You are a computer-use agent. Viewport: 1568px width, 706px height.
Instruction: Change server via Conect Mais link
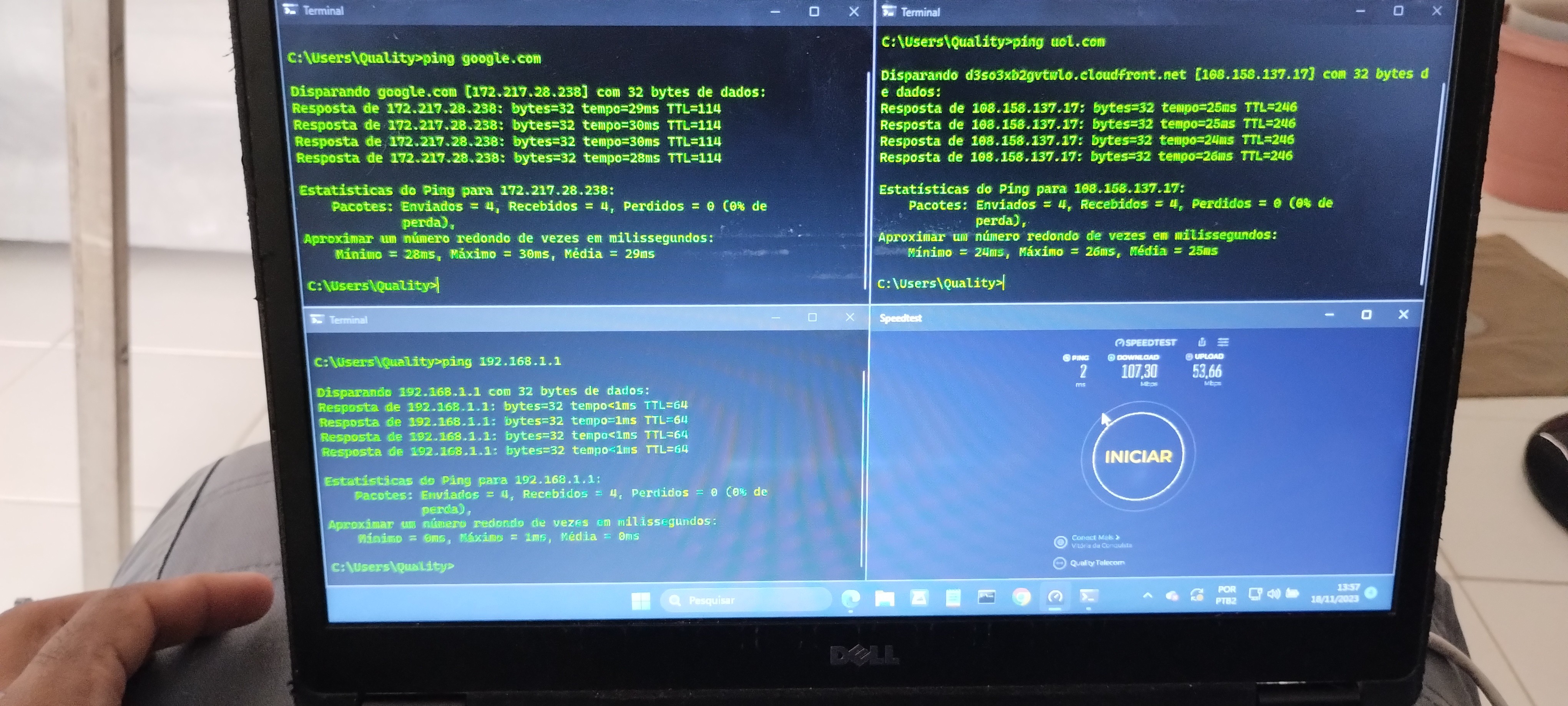[x=1095, y=538]
